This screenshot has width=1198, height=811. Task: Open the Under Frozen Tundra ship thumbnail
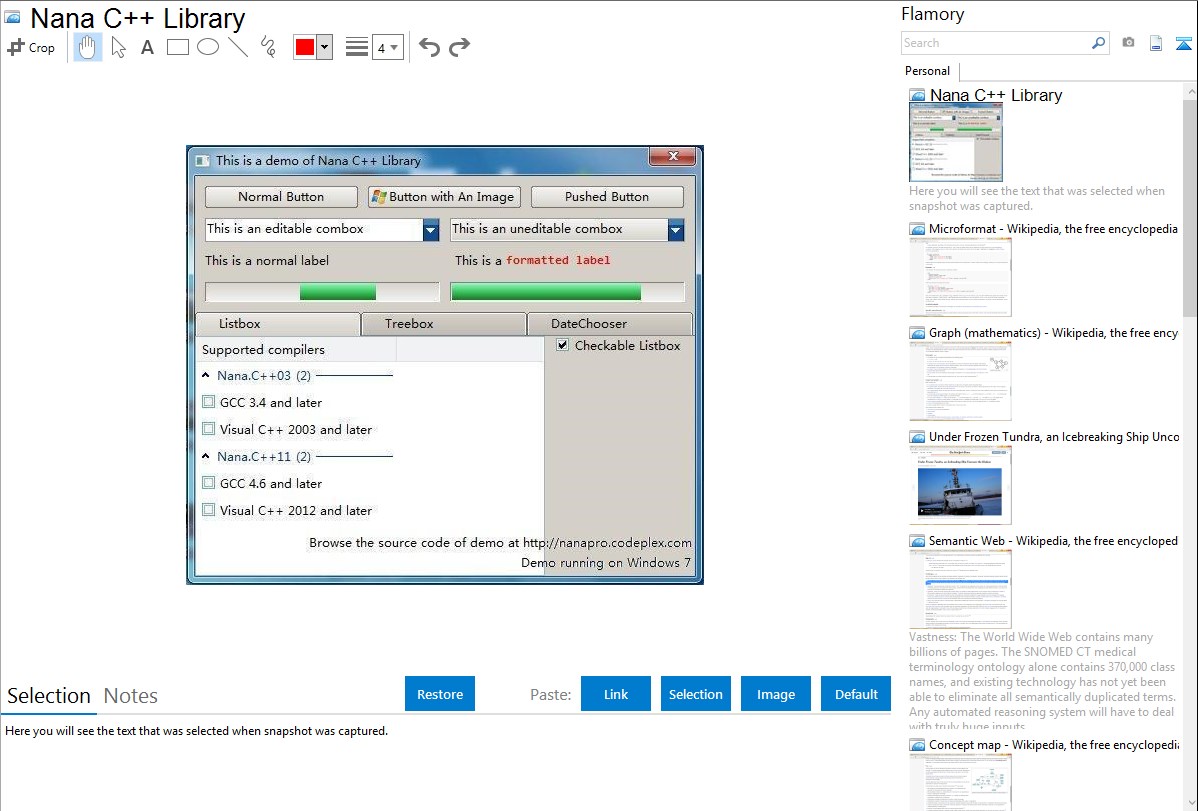[960, 485]
